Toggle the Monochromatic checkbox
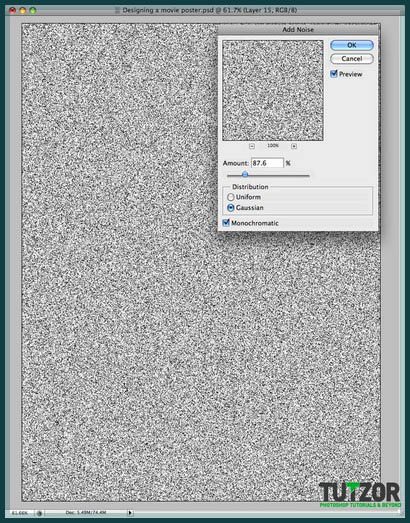Viewport: 410px width, 523px height. pos(226,222)
